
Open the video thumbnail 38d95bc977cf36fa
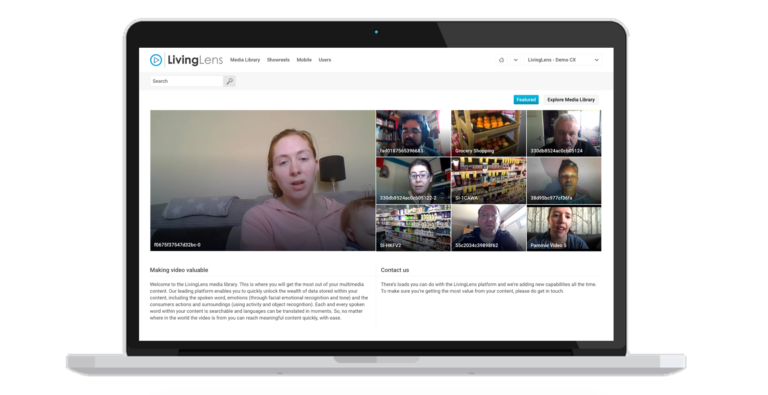click(564, 180)
